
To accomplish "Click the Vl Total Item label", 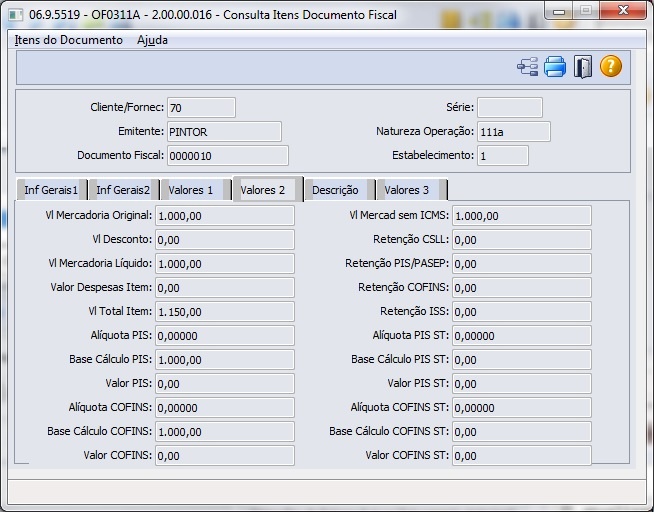I will click(120, 311).
